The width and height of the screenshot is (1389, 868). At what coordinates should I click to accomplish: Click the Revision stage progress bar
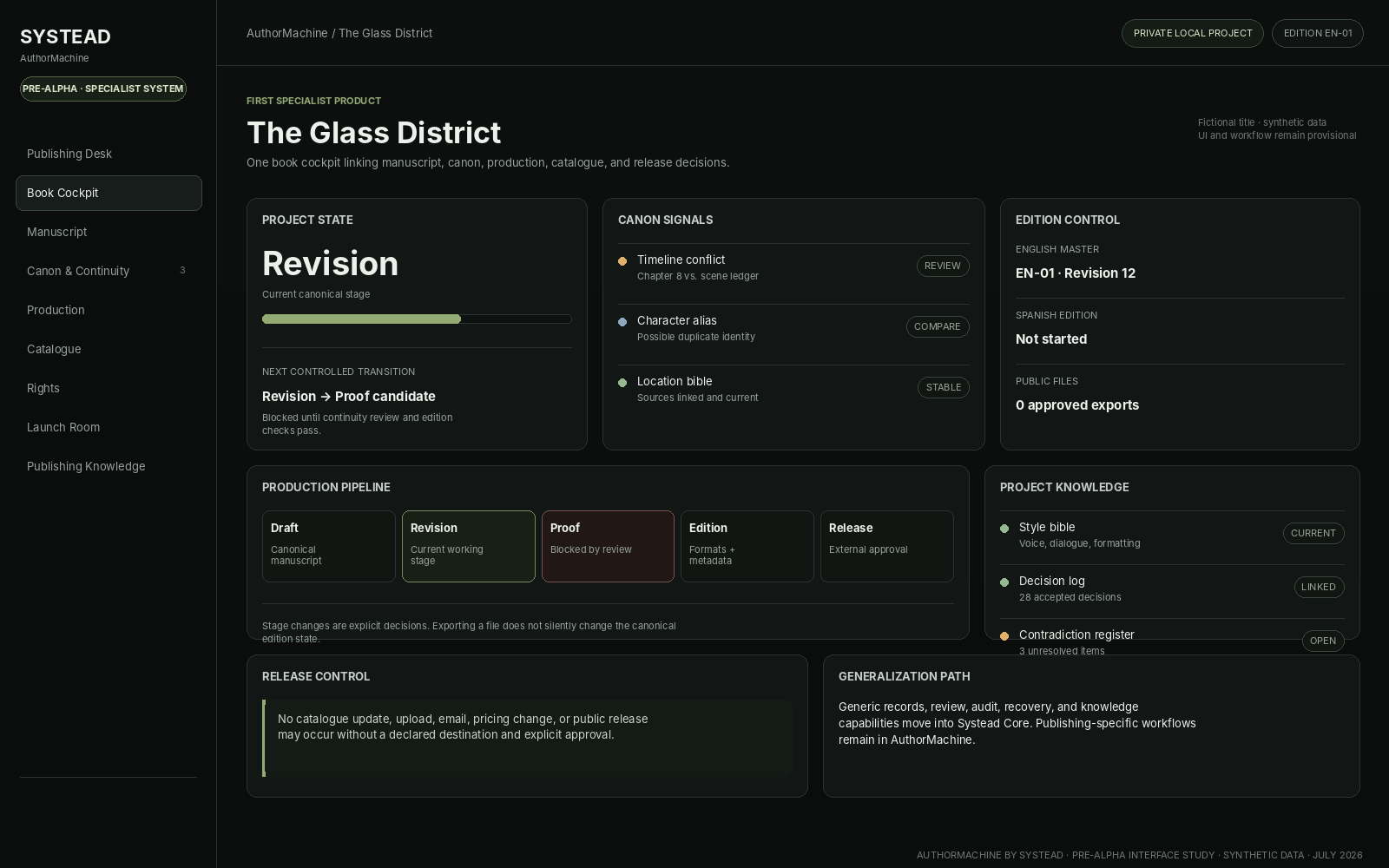[417, 319]
